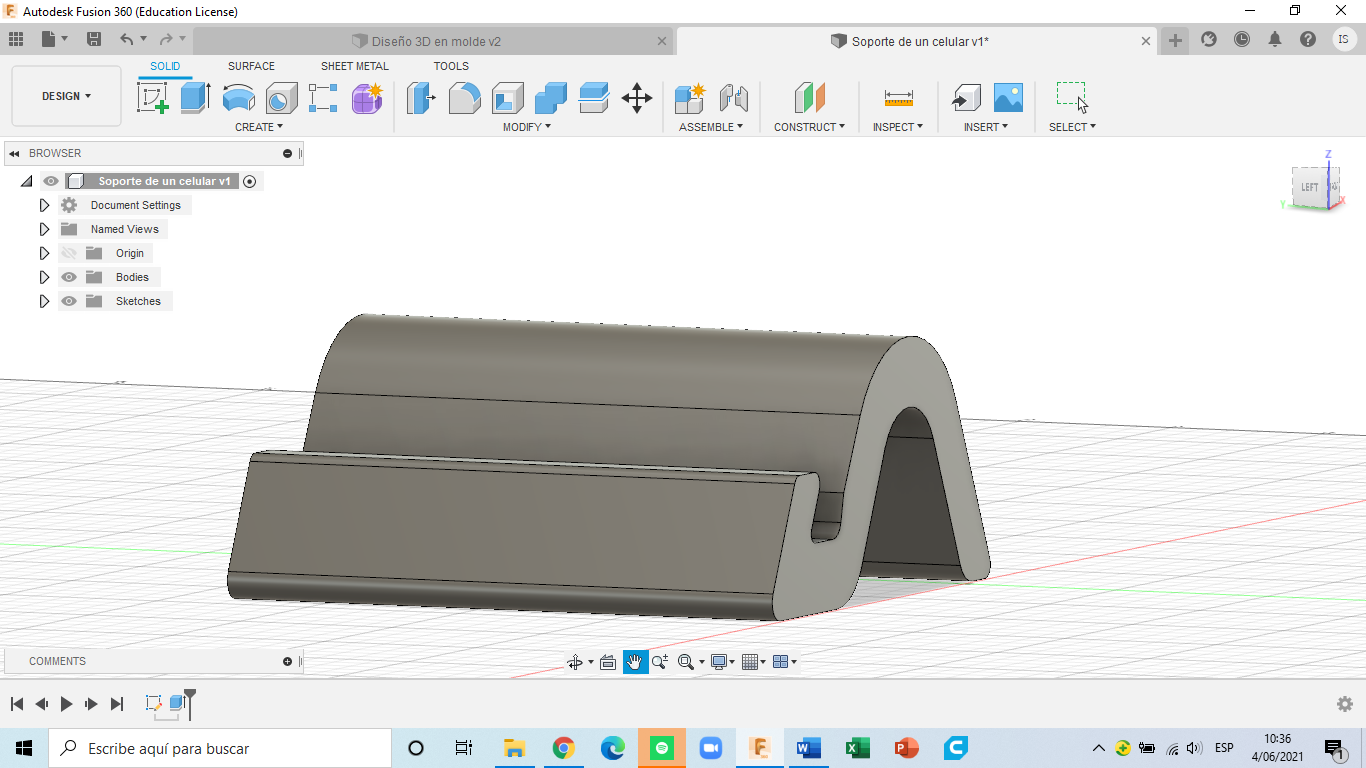Open the ASSEMBLE dropdown menu
Viewport: 1366px width, 768px height.
tap(711, 127)
